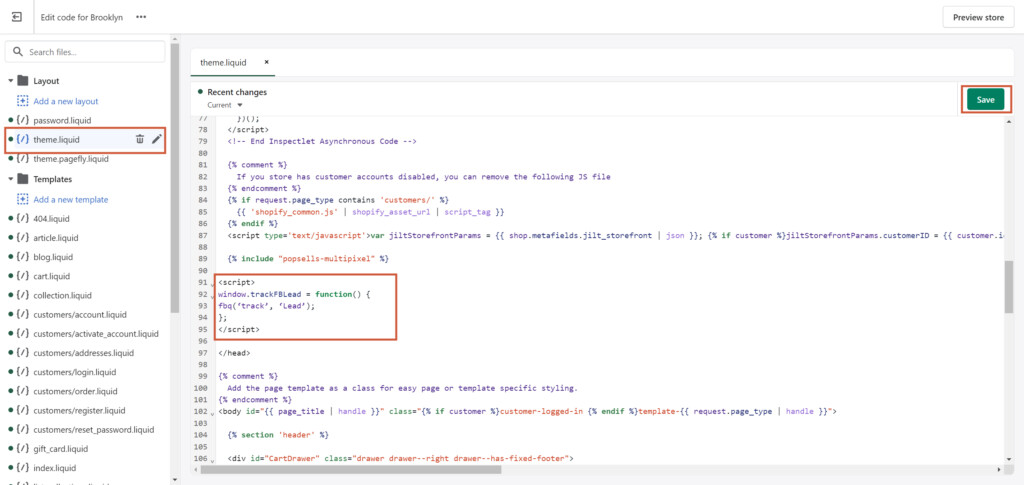Open index.liquid template
The height and width of the screenshot is (485, 1024).
click(x=54, y=468)
